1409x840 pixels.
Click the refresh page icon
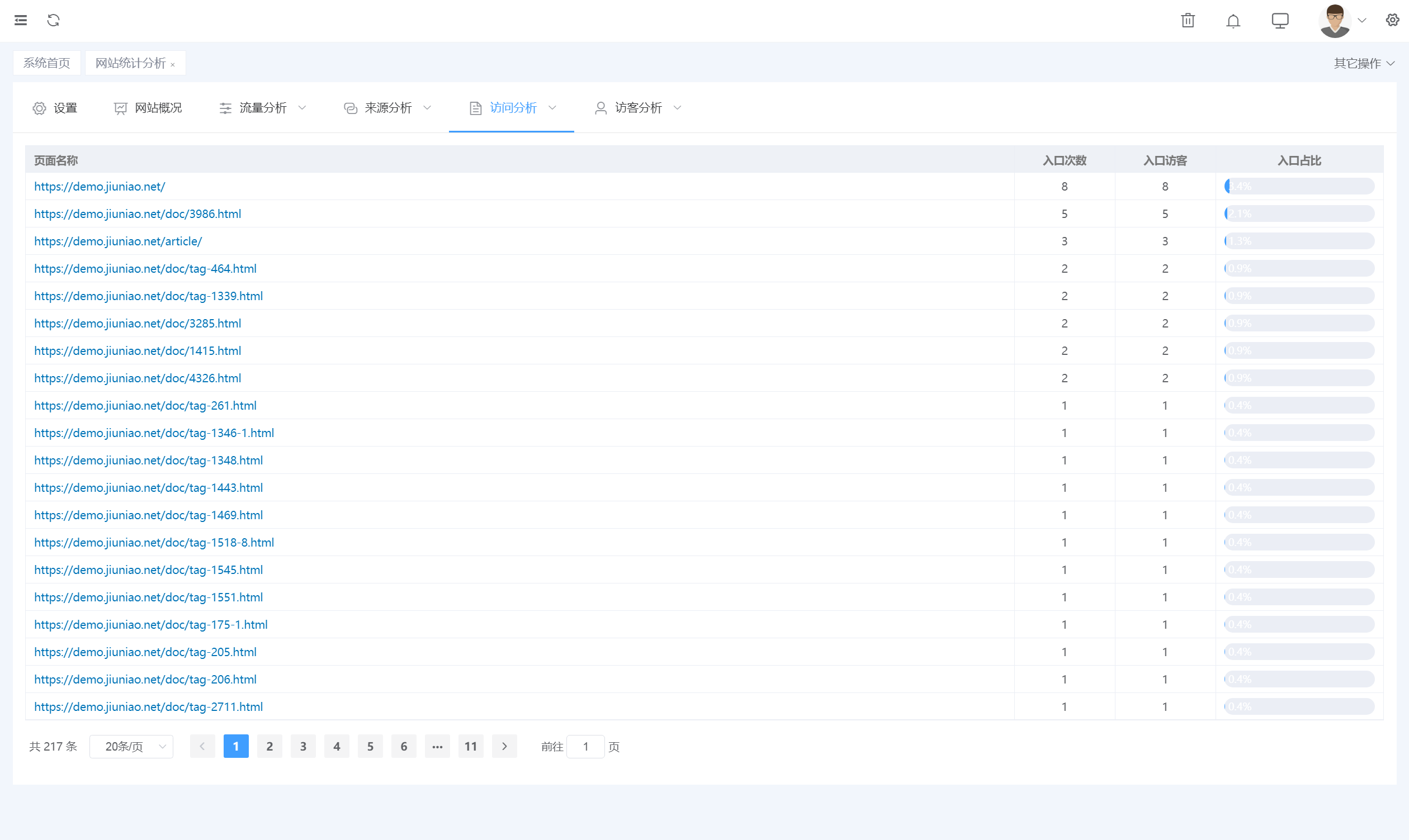pos(53,20)
